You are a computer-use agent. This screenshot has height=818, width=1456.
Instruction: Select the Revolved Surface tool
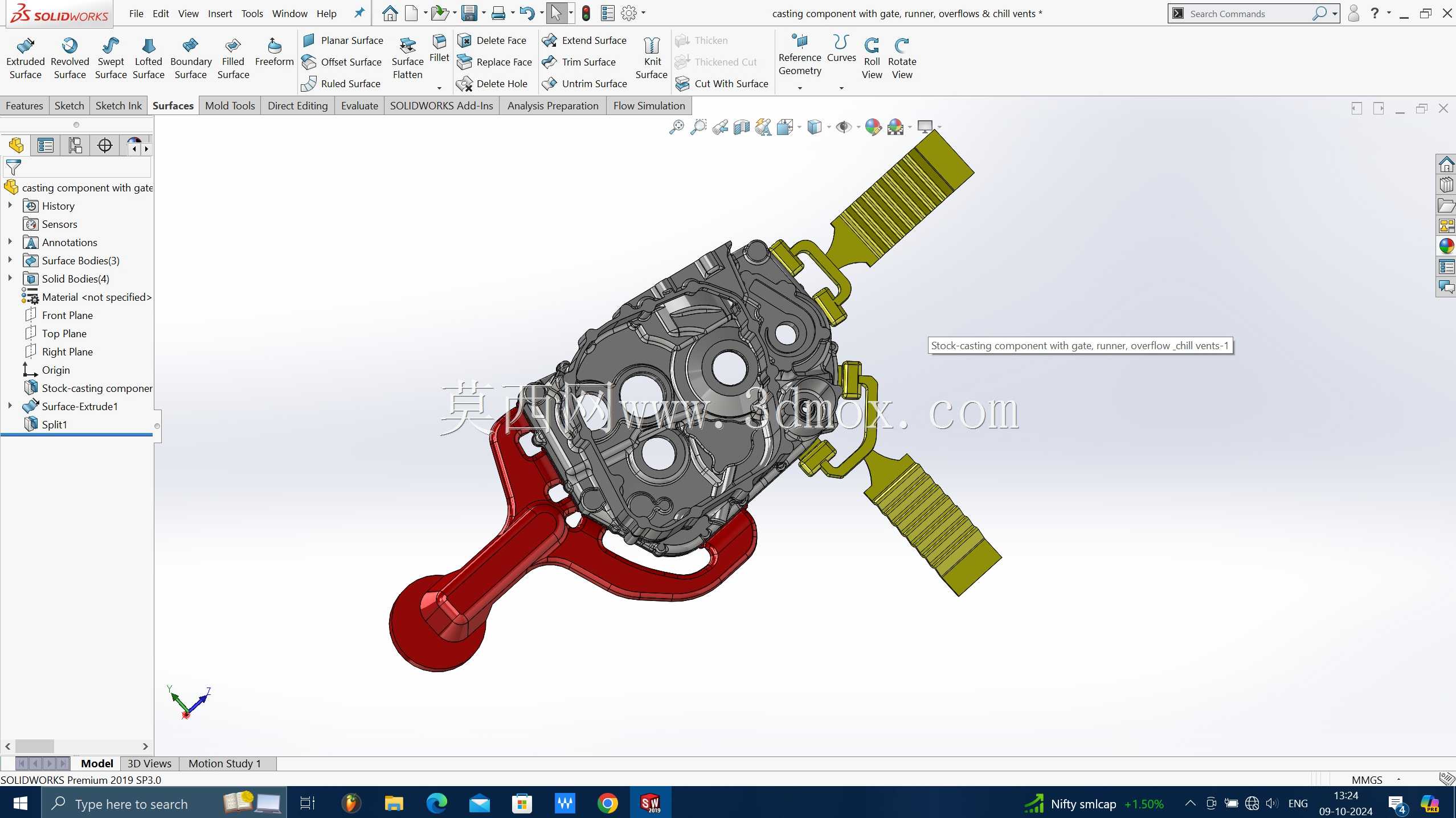[70, 59]
